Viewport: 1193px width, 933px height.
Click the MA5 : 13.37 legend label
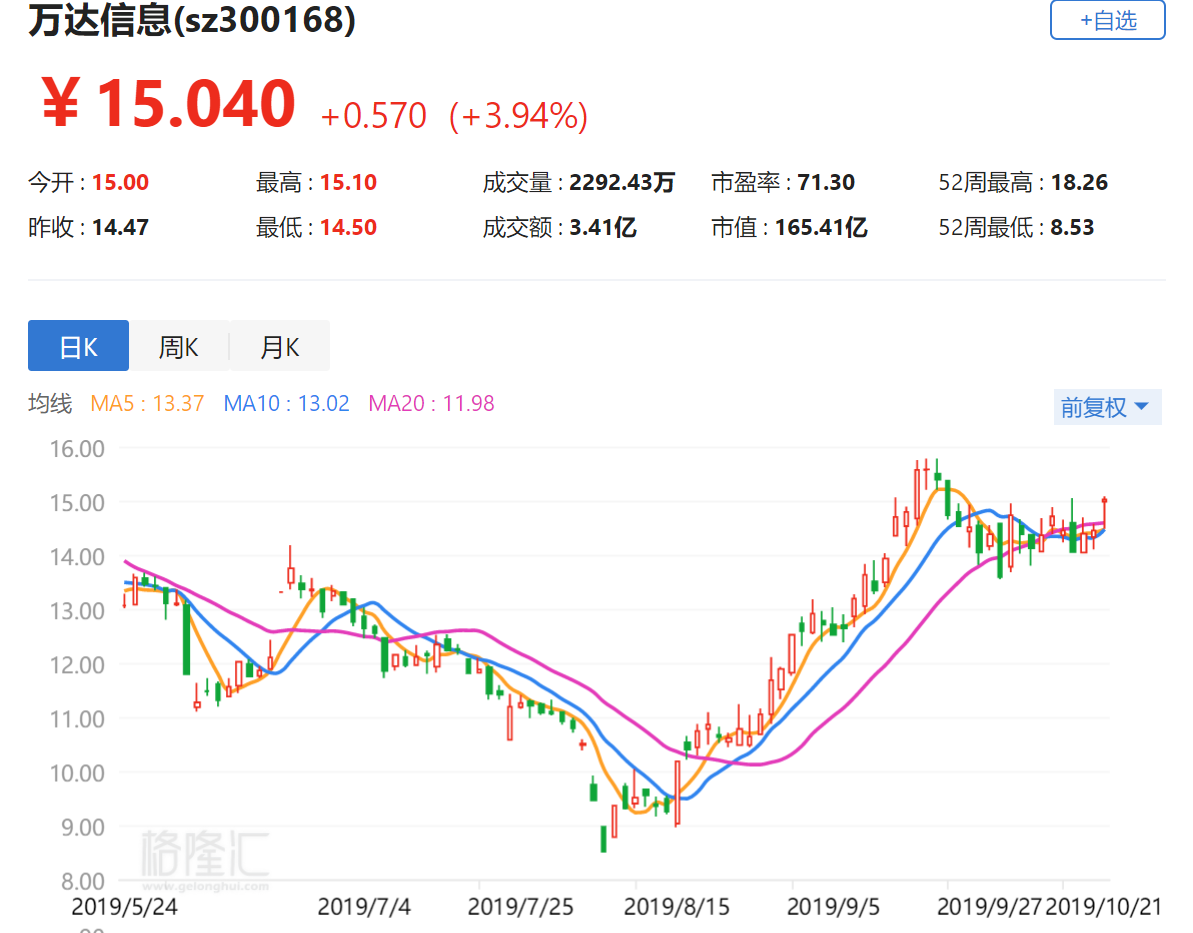[x=147, y=403]
